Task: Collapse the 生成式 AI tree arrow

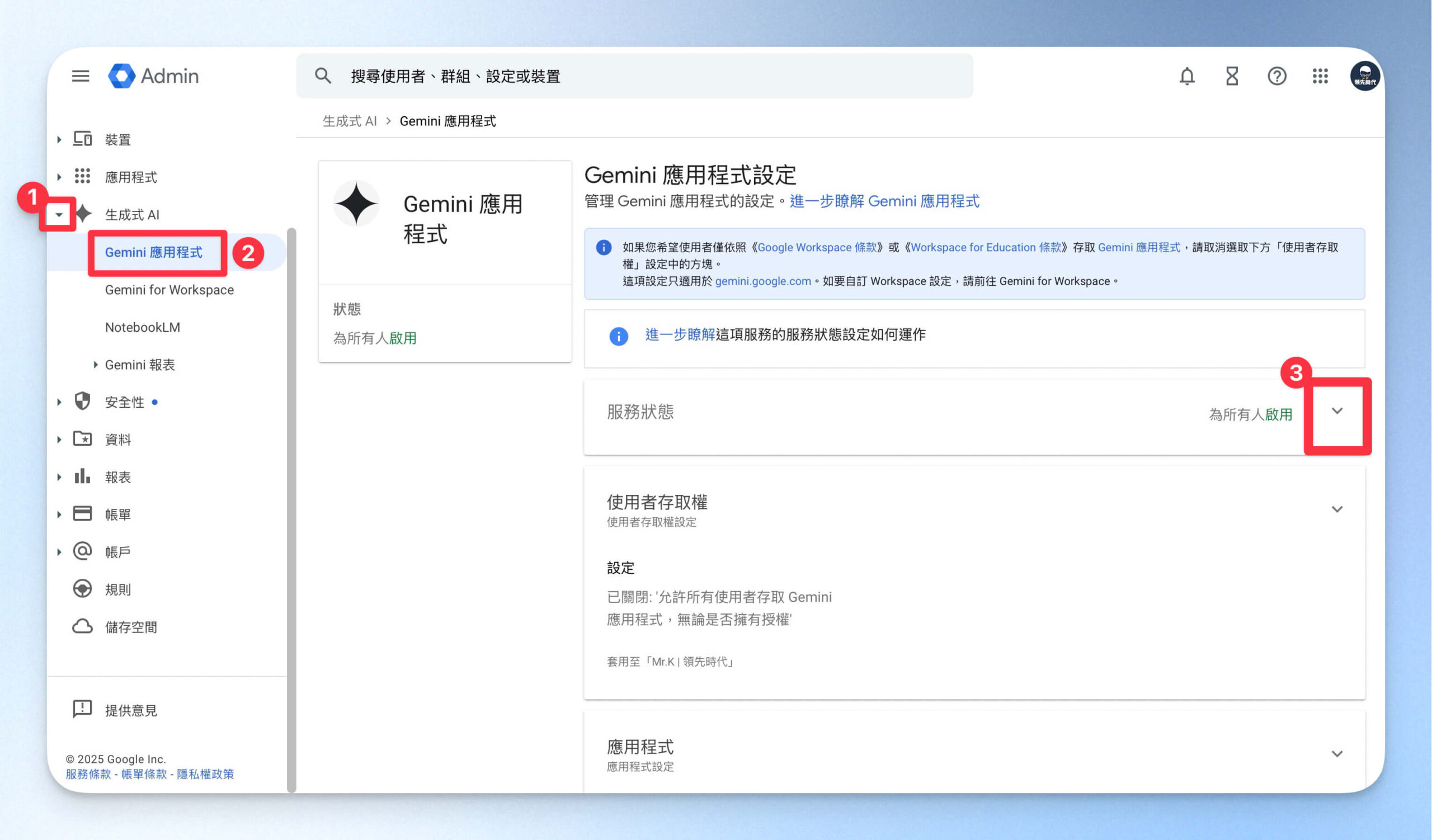Action: coord(59,215)
